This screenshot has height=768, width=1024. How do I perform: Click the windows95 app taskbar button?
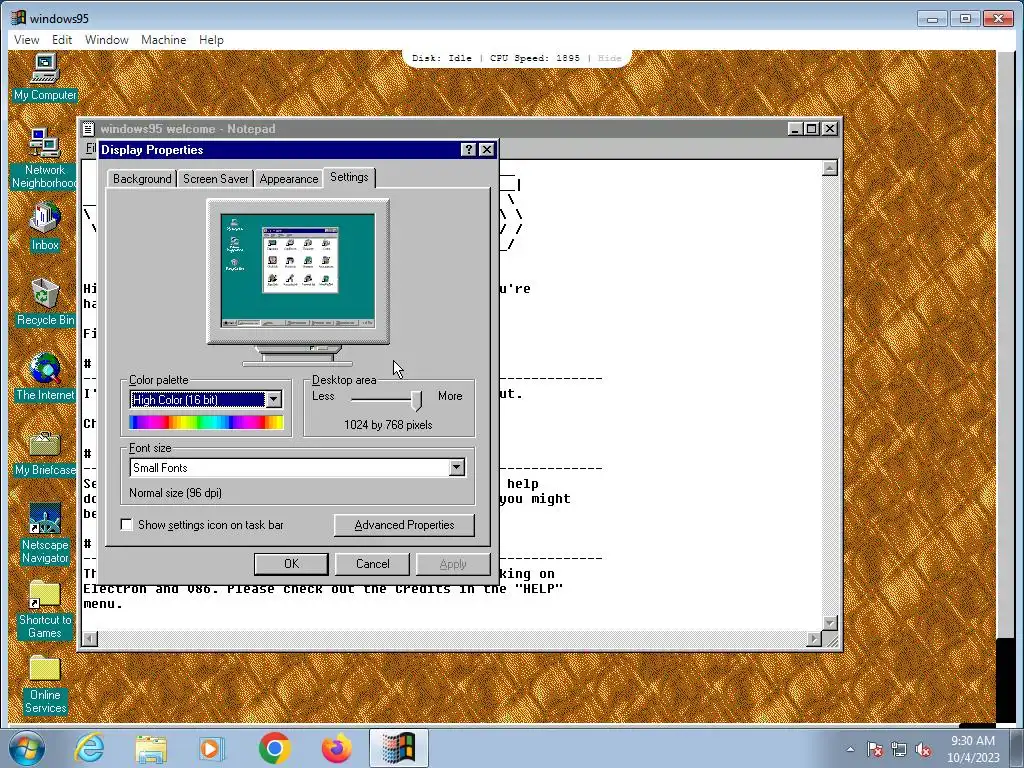(399, 748)
